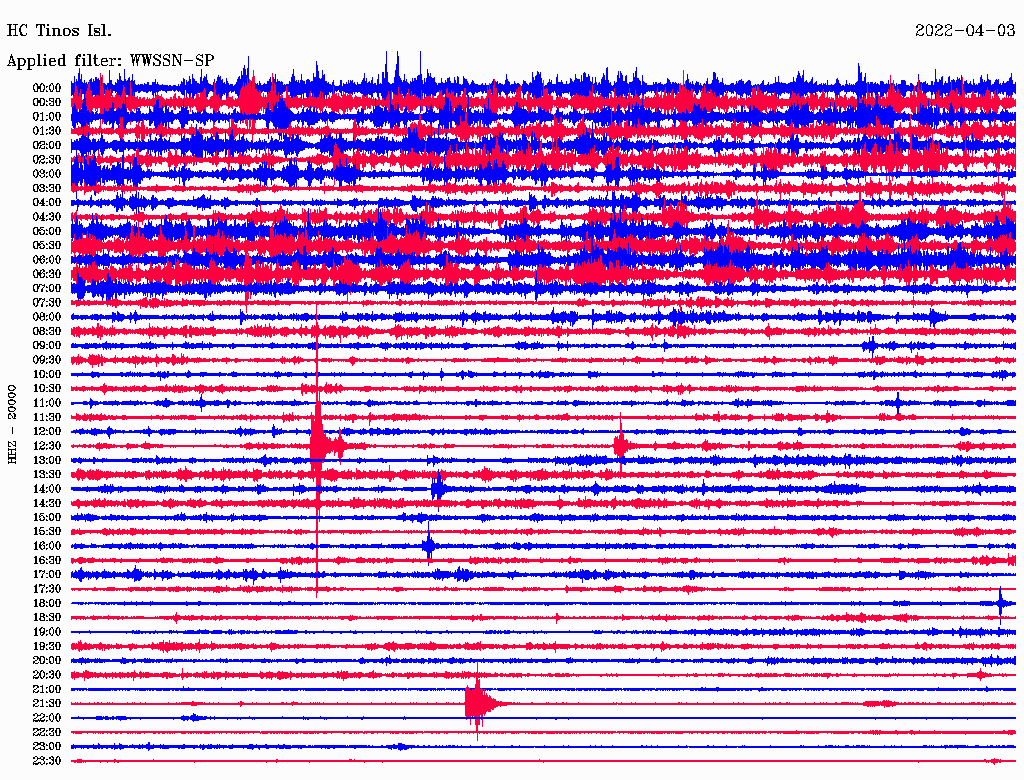Select the 15:00 time label
Image resolution: width=1024 pixels, height=780 pixels.
tap(47, 517)
